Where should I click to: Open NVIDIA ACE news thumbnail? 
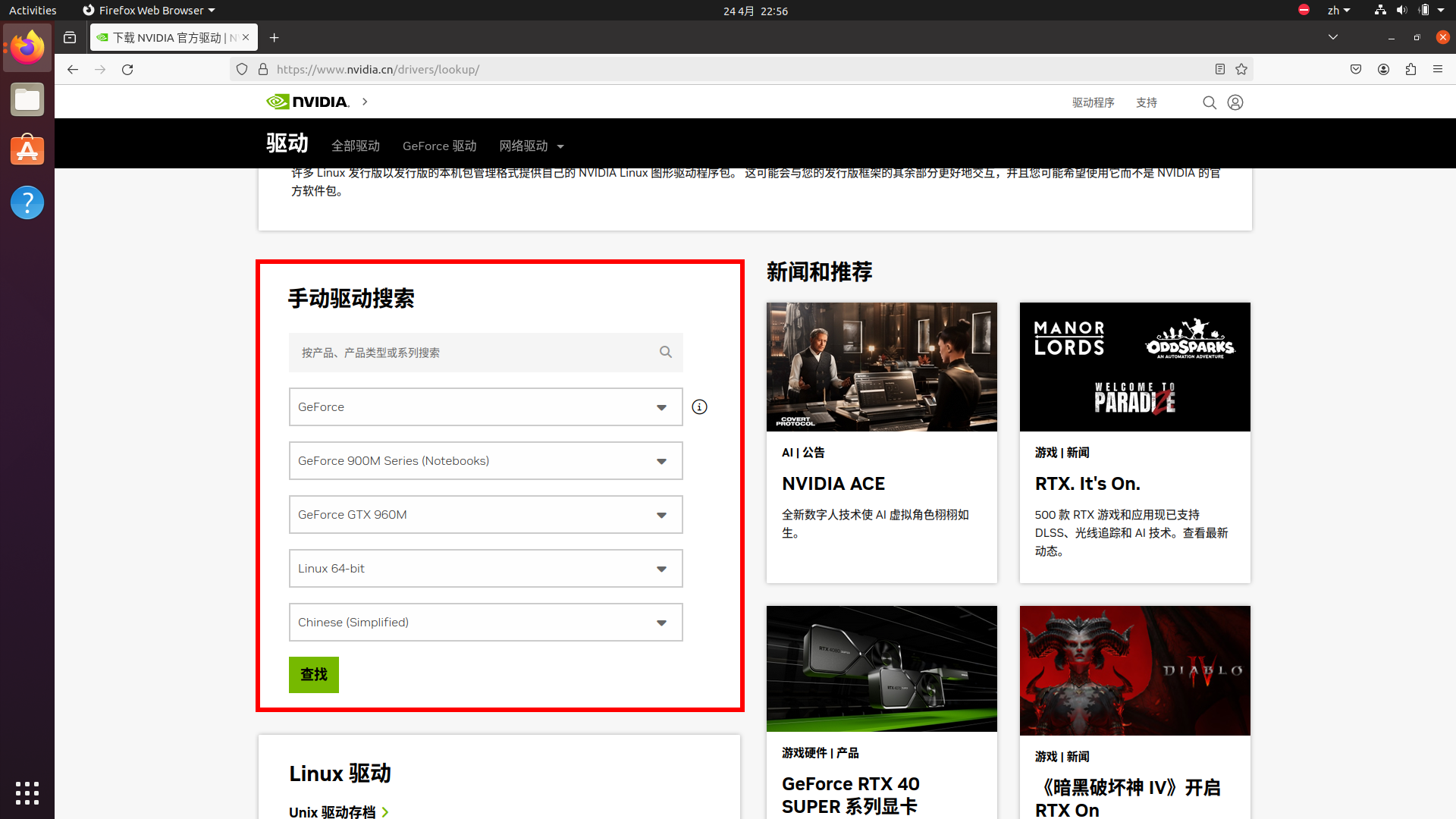[881, 367]
